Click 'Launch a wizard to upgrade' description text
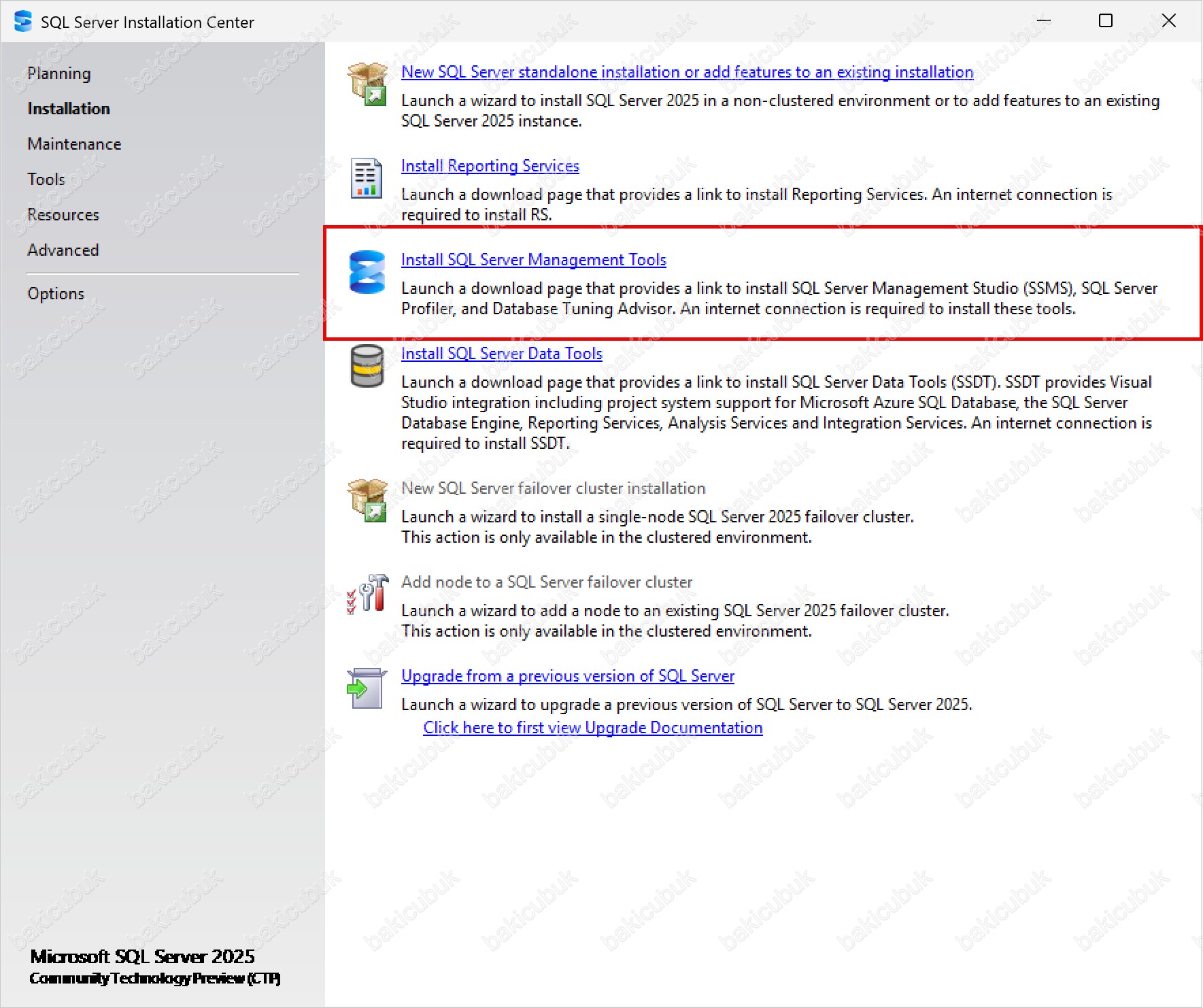This screenshot has width=1203, height=1008. (x=687, y=705)
